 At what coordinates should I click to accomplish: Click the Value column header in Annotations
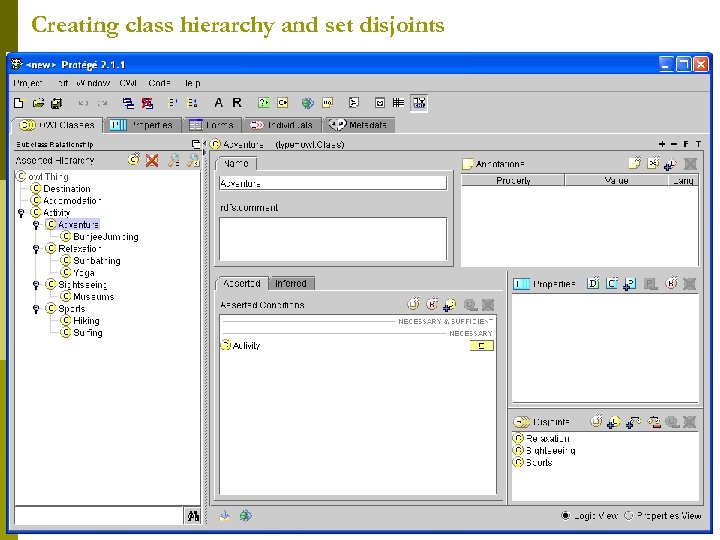tap(616, 180)
